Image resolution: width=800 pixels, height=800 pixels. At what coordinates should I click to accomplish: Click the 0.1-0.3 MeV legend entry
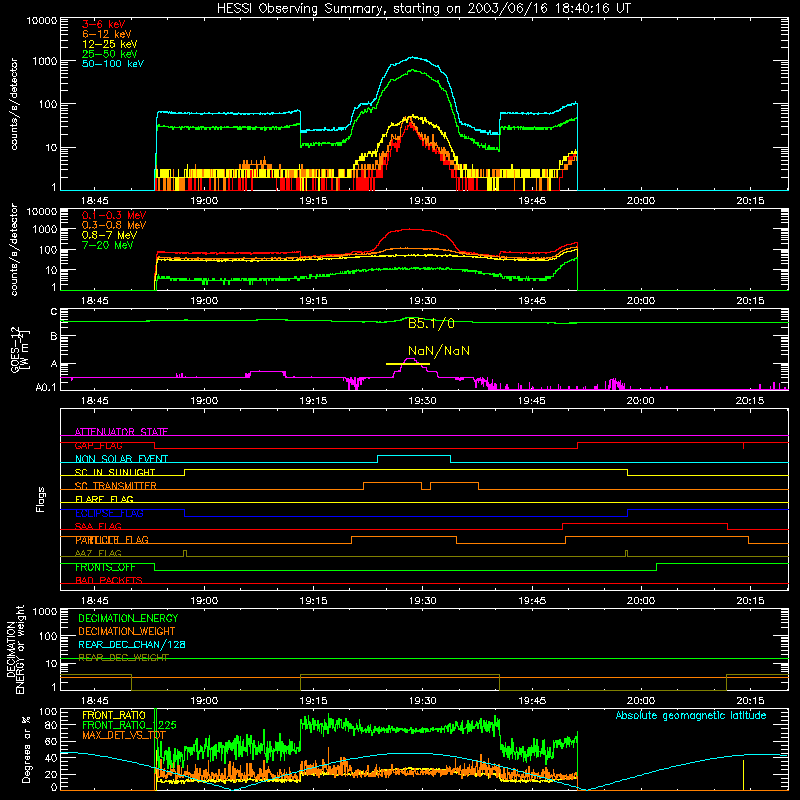click(x=114, y=215)
